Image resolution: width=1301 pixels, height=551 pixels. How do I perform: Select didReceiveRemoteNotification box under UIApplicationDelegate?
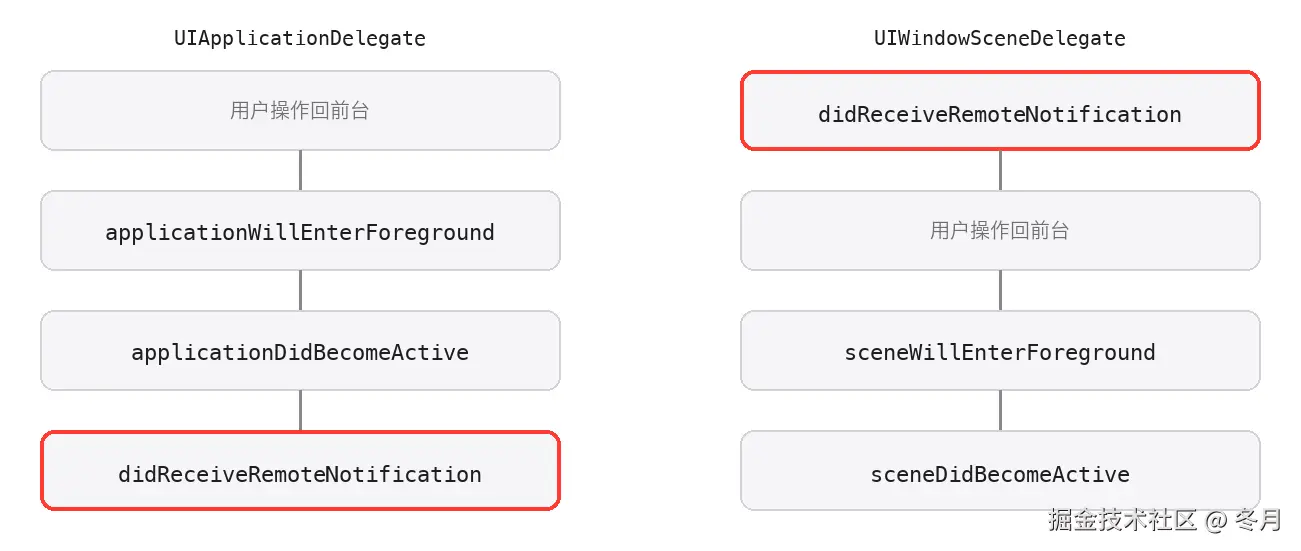point(300,470)
